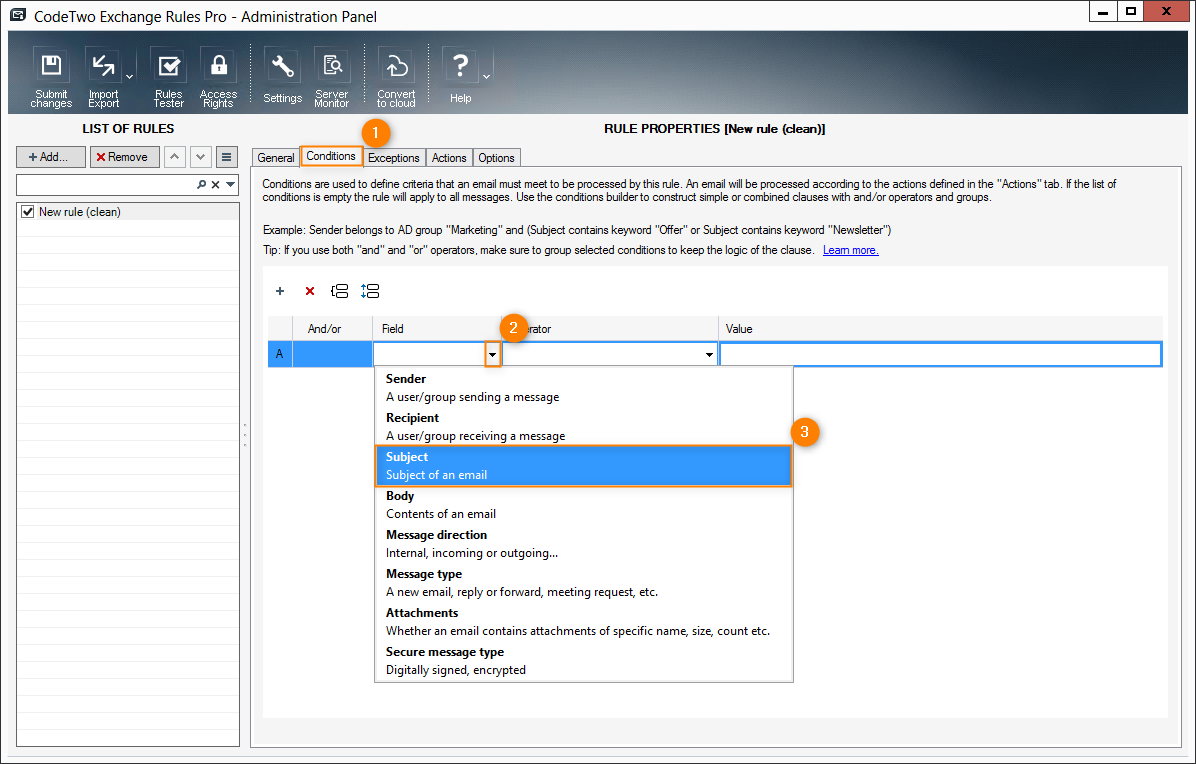Click the And/or column header
This screenshot has width=1196, height=764.
pyautogui.click(x=333, y=329)
